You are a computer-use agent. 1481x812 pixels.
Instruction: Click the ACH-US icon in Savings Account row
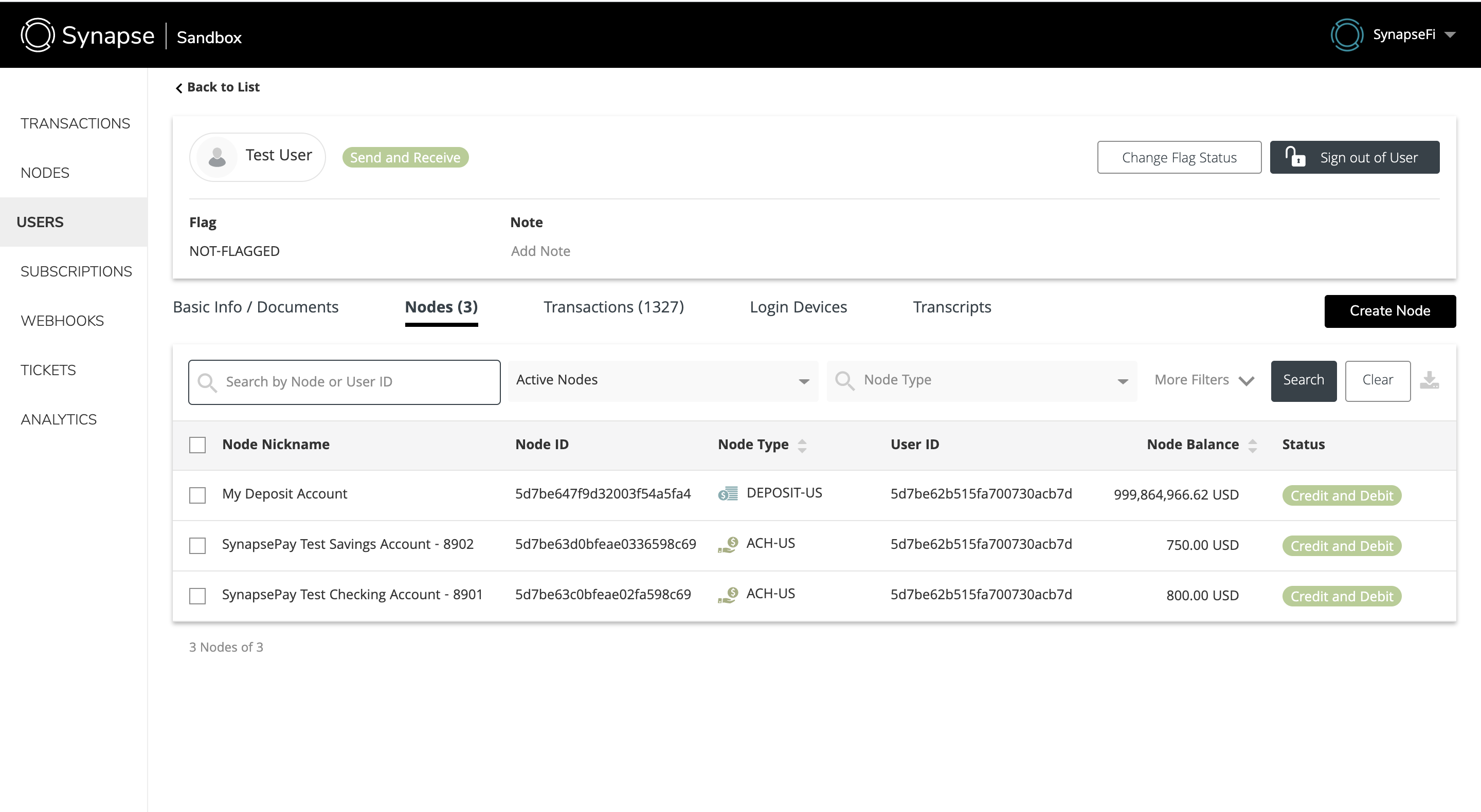pos(728,544)
